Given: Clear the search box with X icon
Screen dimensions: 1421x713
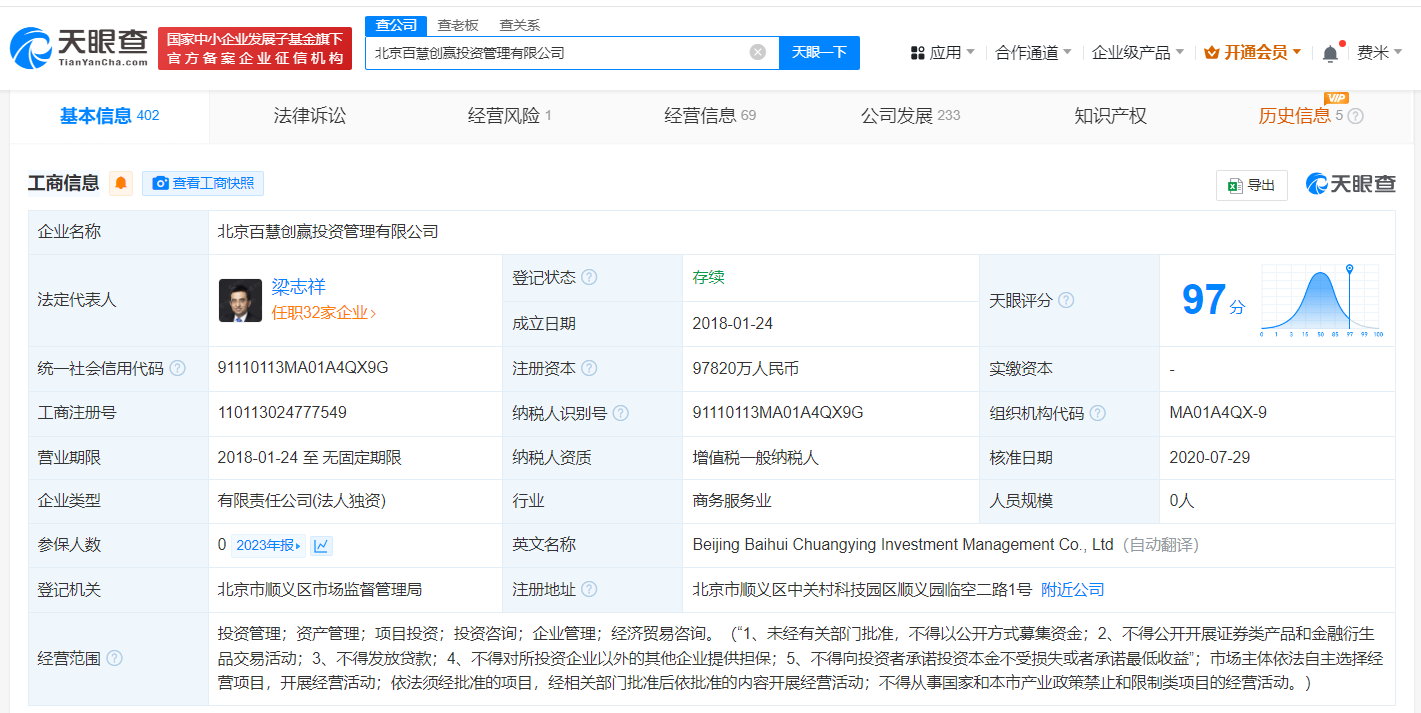Looking at the screenshot, I should pyautogui.click(x=758, y=52).
